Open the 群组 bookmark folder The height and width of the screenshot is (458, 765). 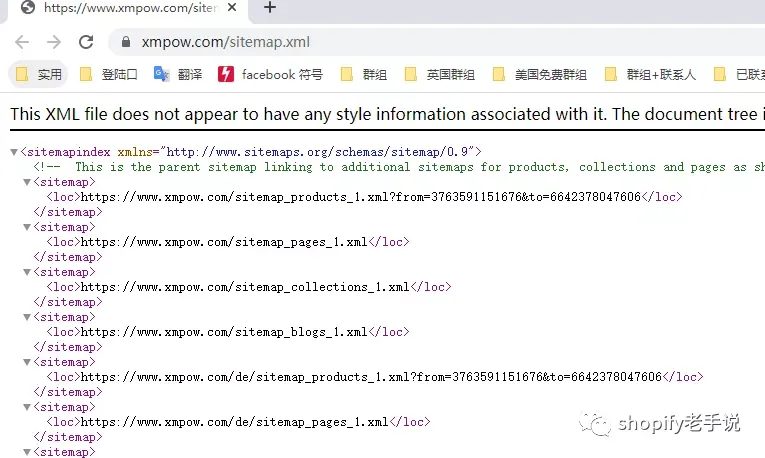tap(364, 74)
